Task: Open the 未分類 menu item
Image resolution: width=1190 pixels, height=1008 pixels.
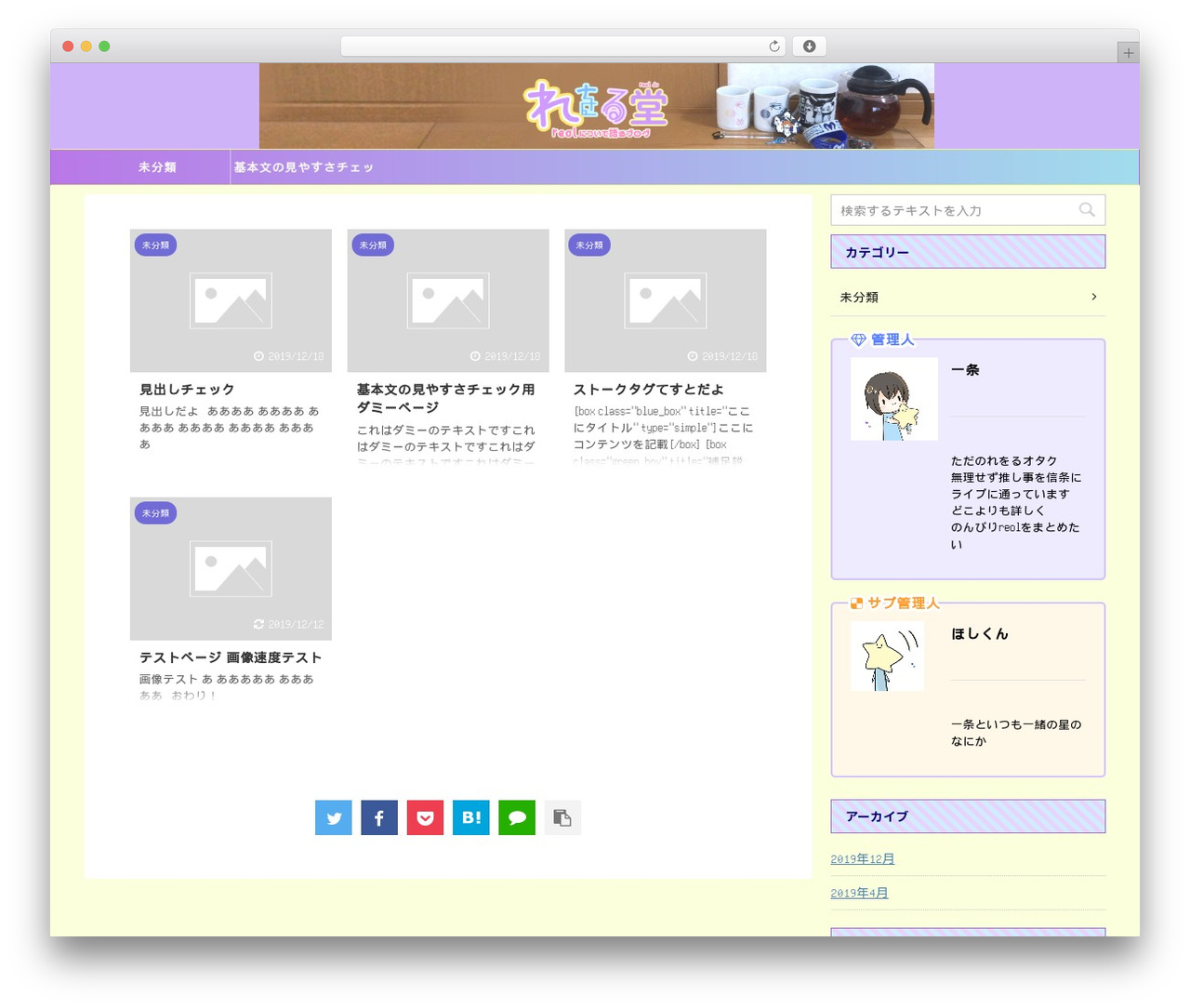Action: point(157,167)
